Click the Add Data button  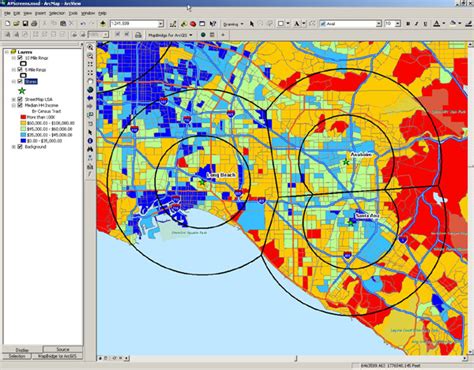(x=103, y=24)
